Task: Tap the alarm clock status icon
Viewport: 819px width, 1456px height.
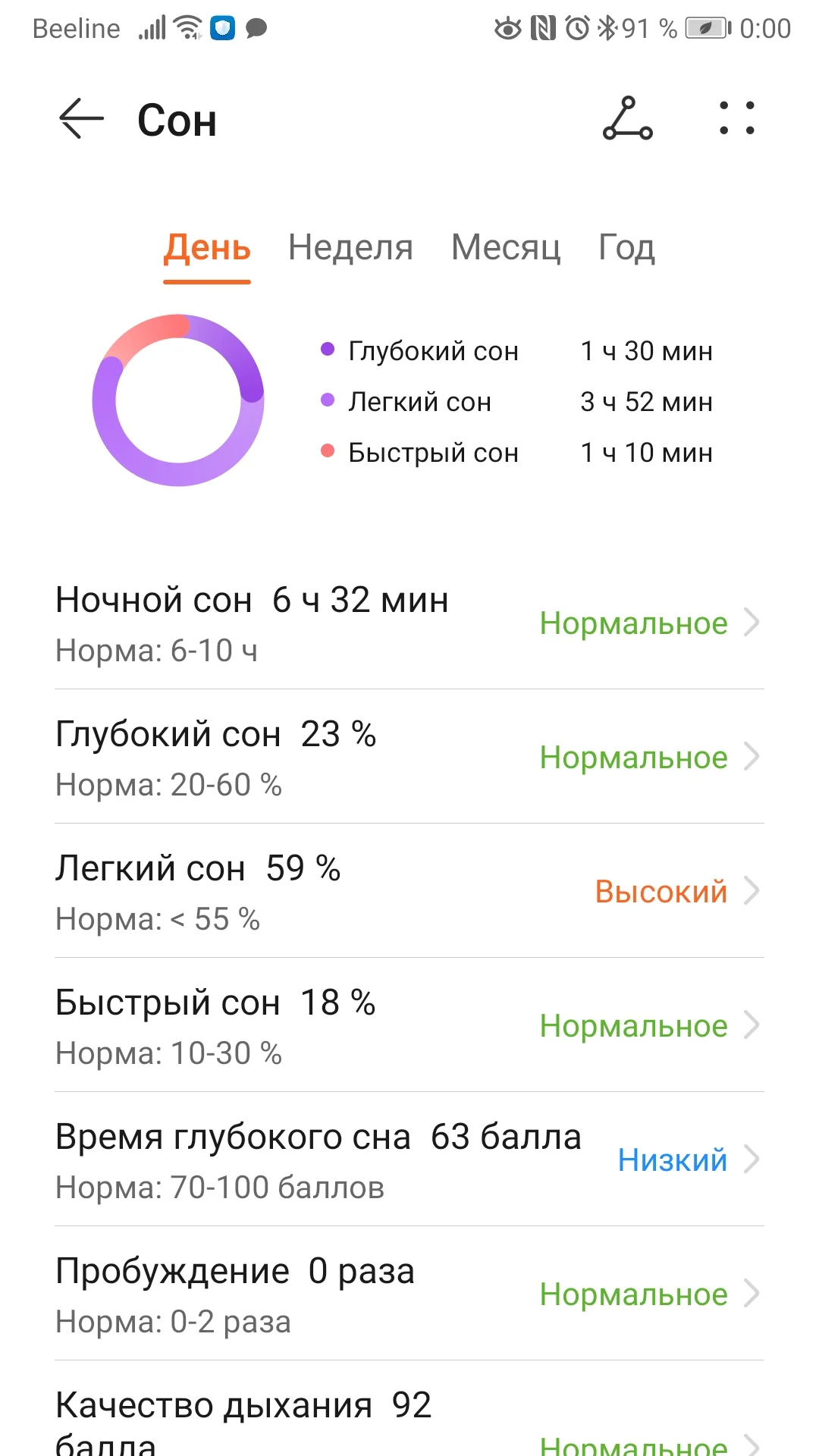Action: tap(577, 29)
